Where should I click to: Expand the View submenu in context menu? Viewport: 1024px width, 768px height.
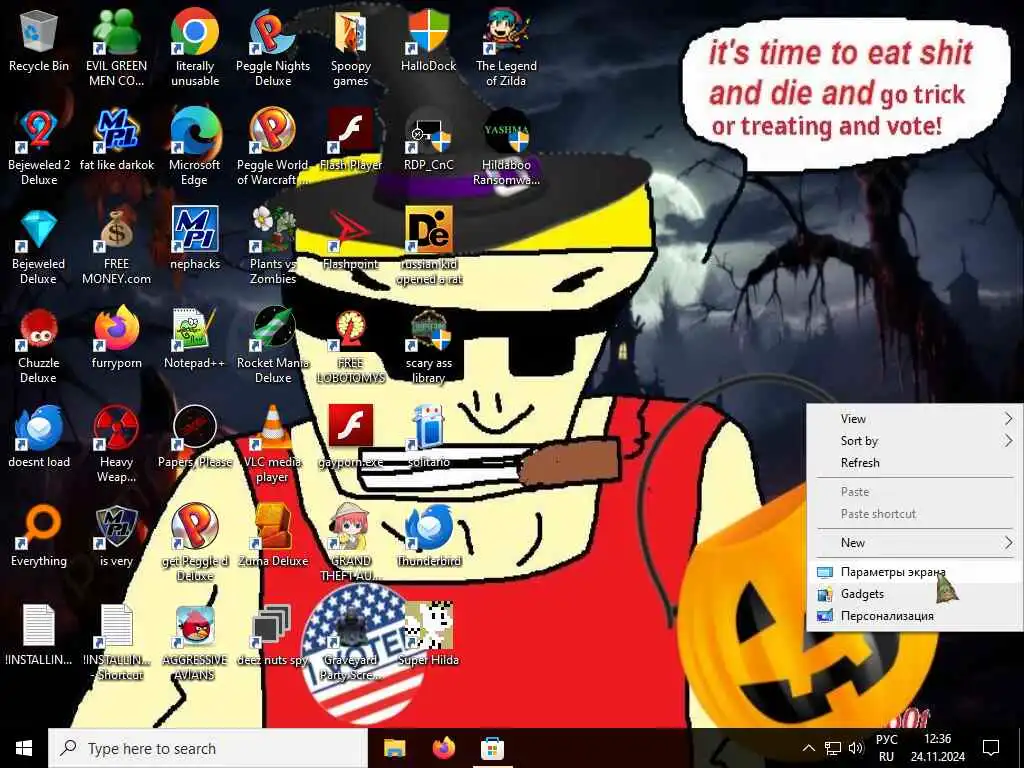coord(915,419)
